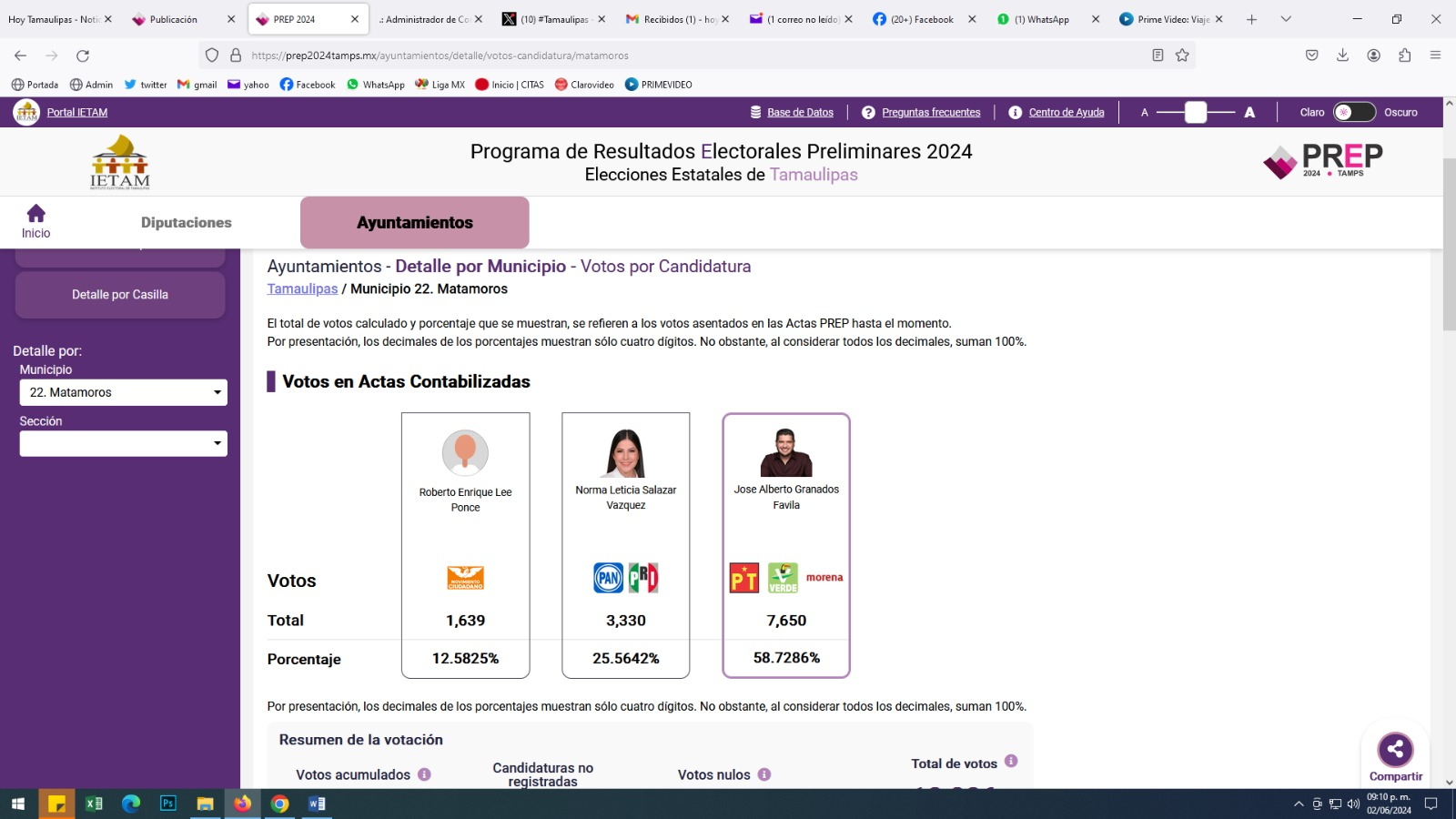
Task: Open Photoshop from the Windows taskbar
Action: click(168, 804)
